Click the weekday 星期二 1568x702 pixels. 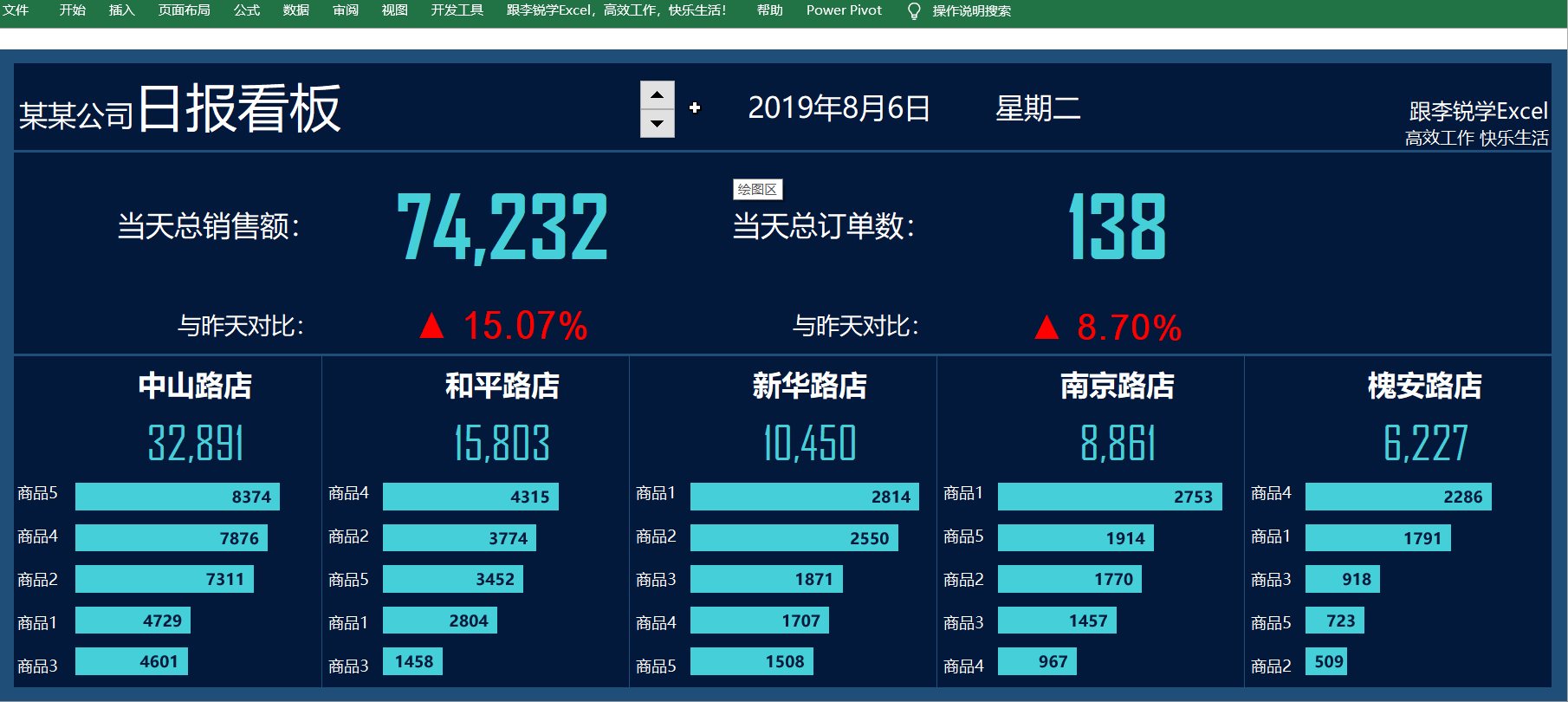coord(1038,108)
